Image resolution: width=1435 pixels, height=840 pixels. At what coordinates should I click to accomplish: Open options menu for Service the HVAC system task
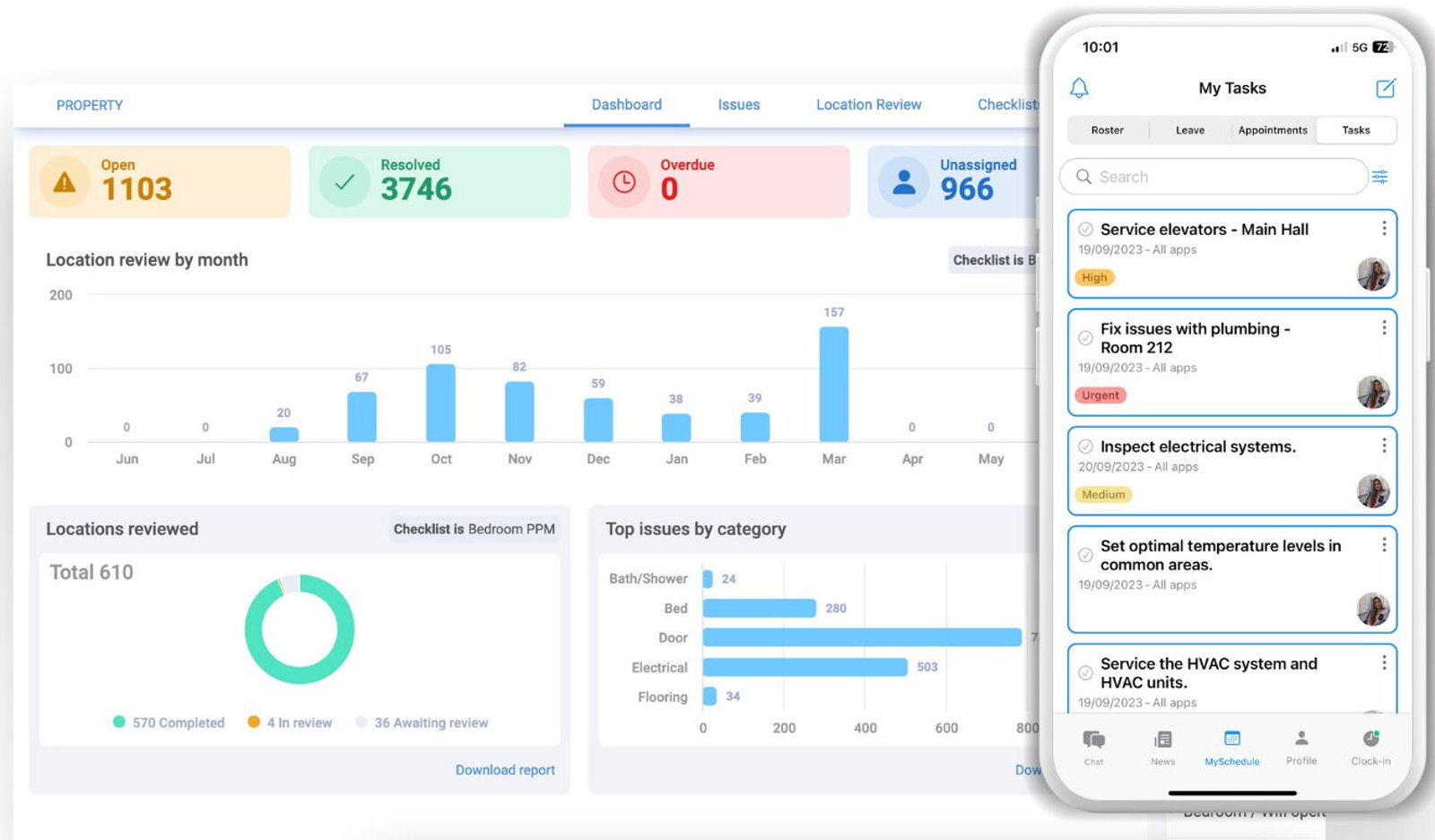(1384, 662)
